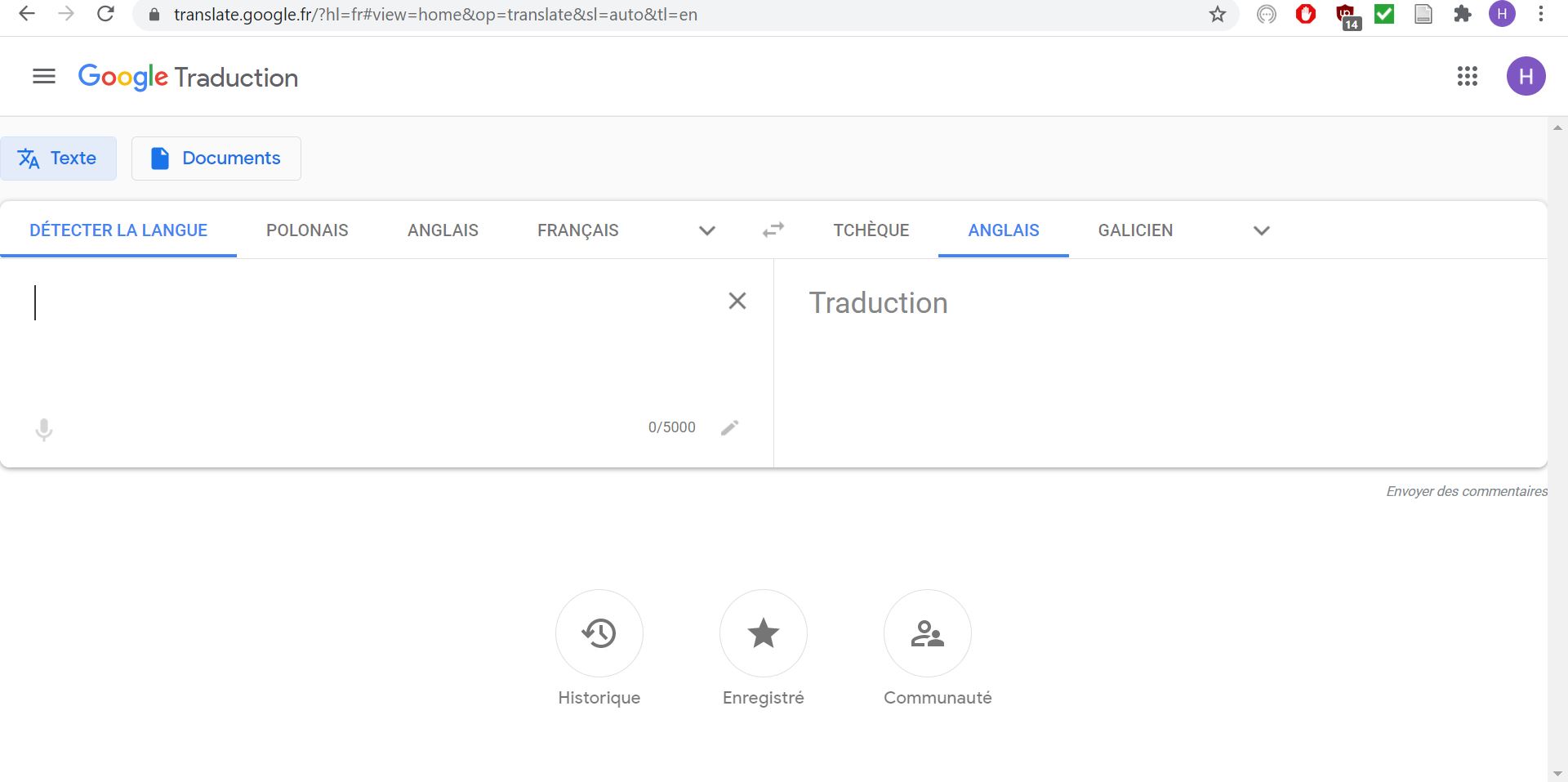Switch to Documents translation mode
1568x782 pixels.
pyautogui.click(x=216, y=159)
